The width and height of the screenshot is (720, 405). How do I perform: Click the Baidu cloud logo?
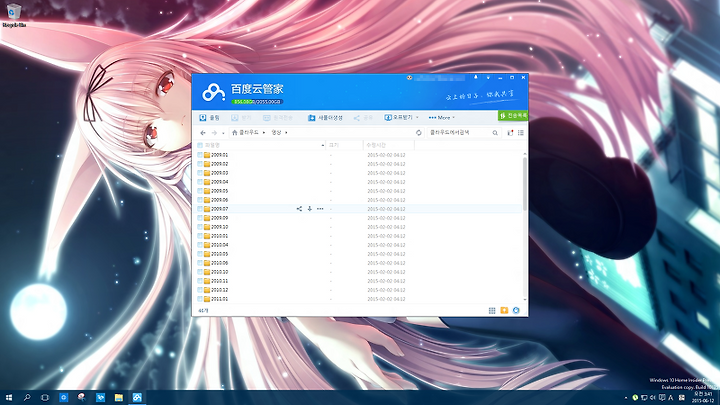click(x=214, y=92)
